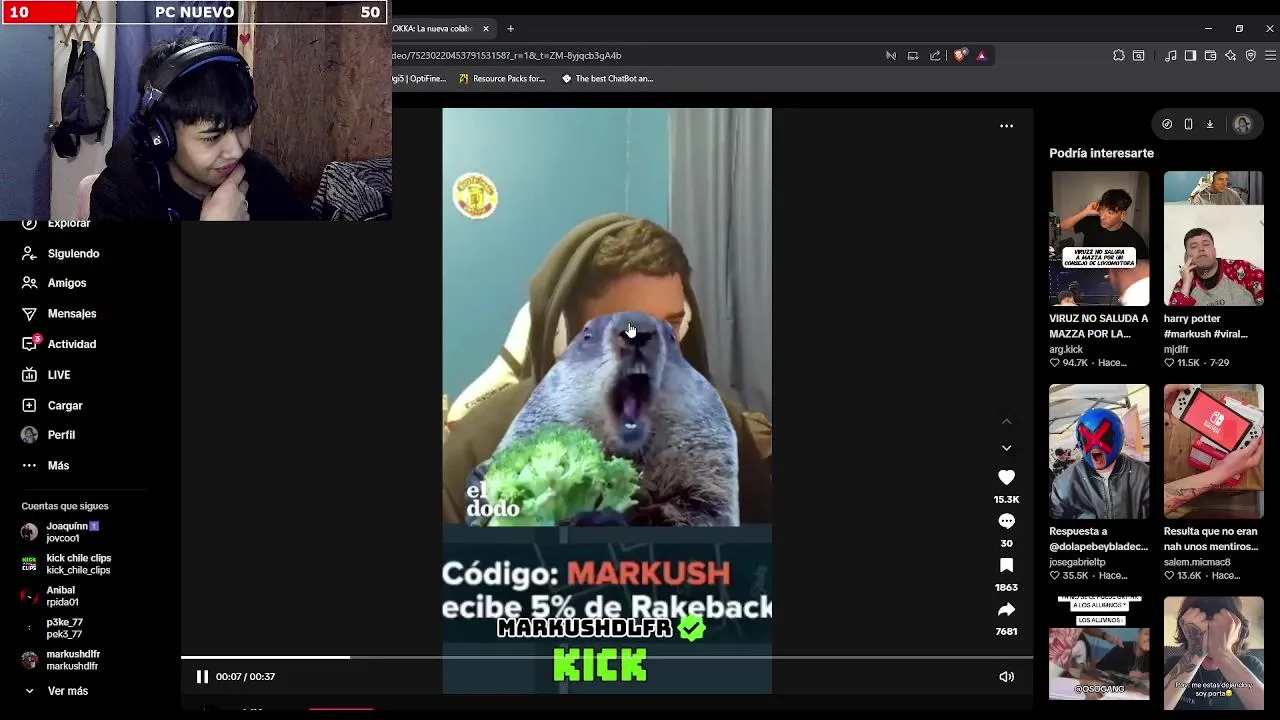Click the Cargar plus-square icon

tap(29, 406)
